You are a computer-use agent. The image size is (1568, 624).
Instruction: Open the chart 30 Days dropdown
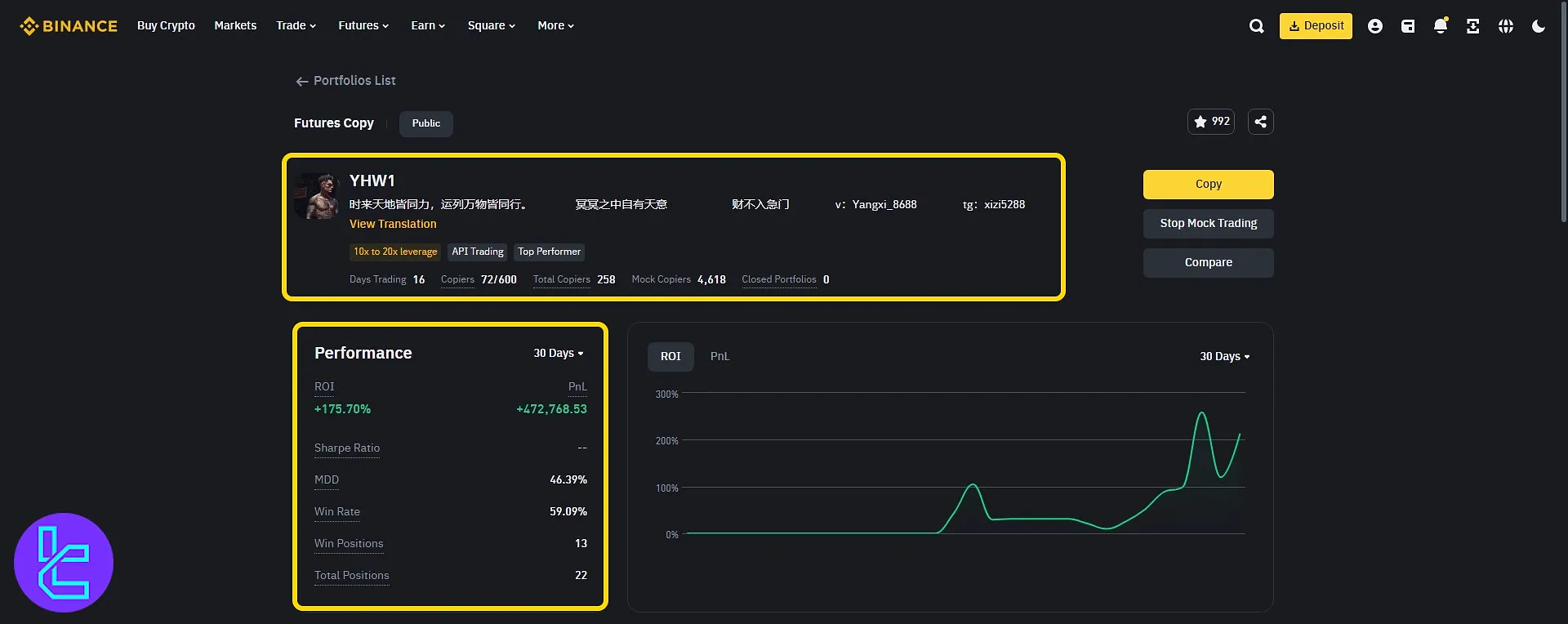tap(1225, 357)
